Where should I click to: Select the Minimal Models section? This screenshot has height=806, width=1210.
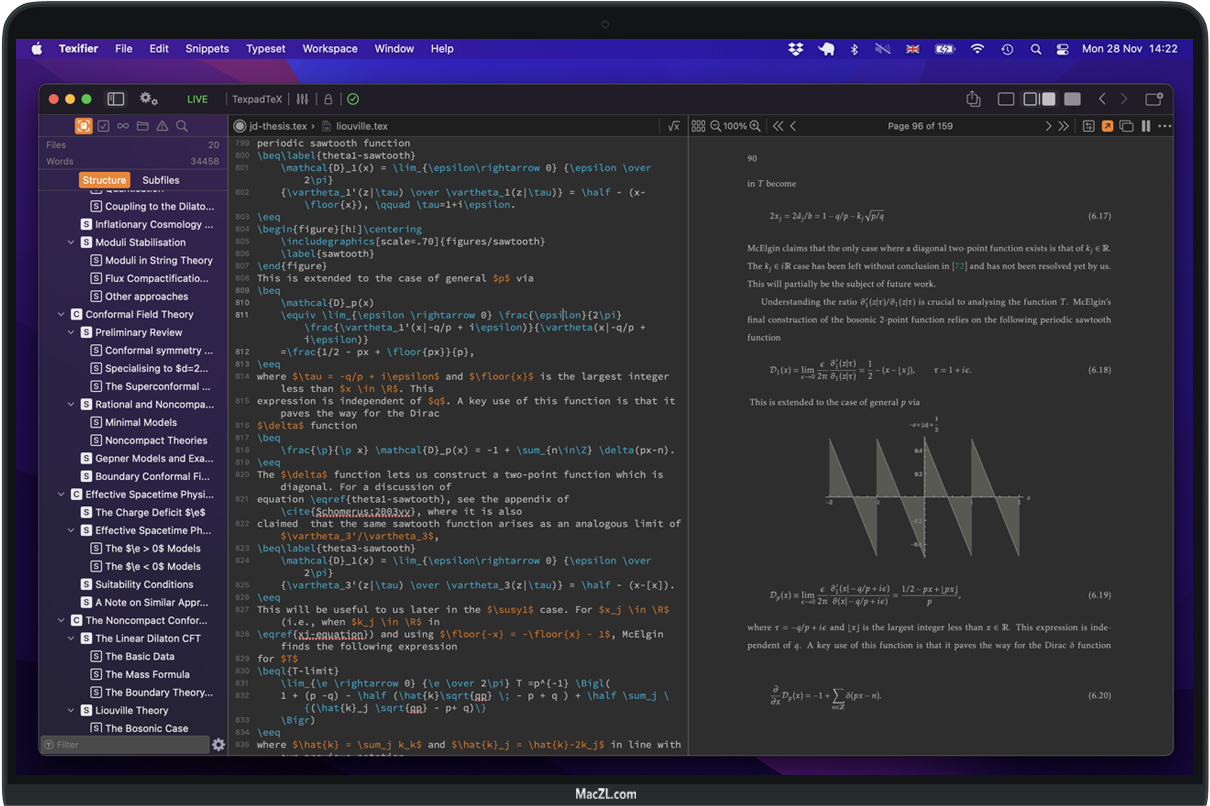pos(141,422)
